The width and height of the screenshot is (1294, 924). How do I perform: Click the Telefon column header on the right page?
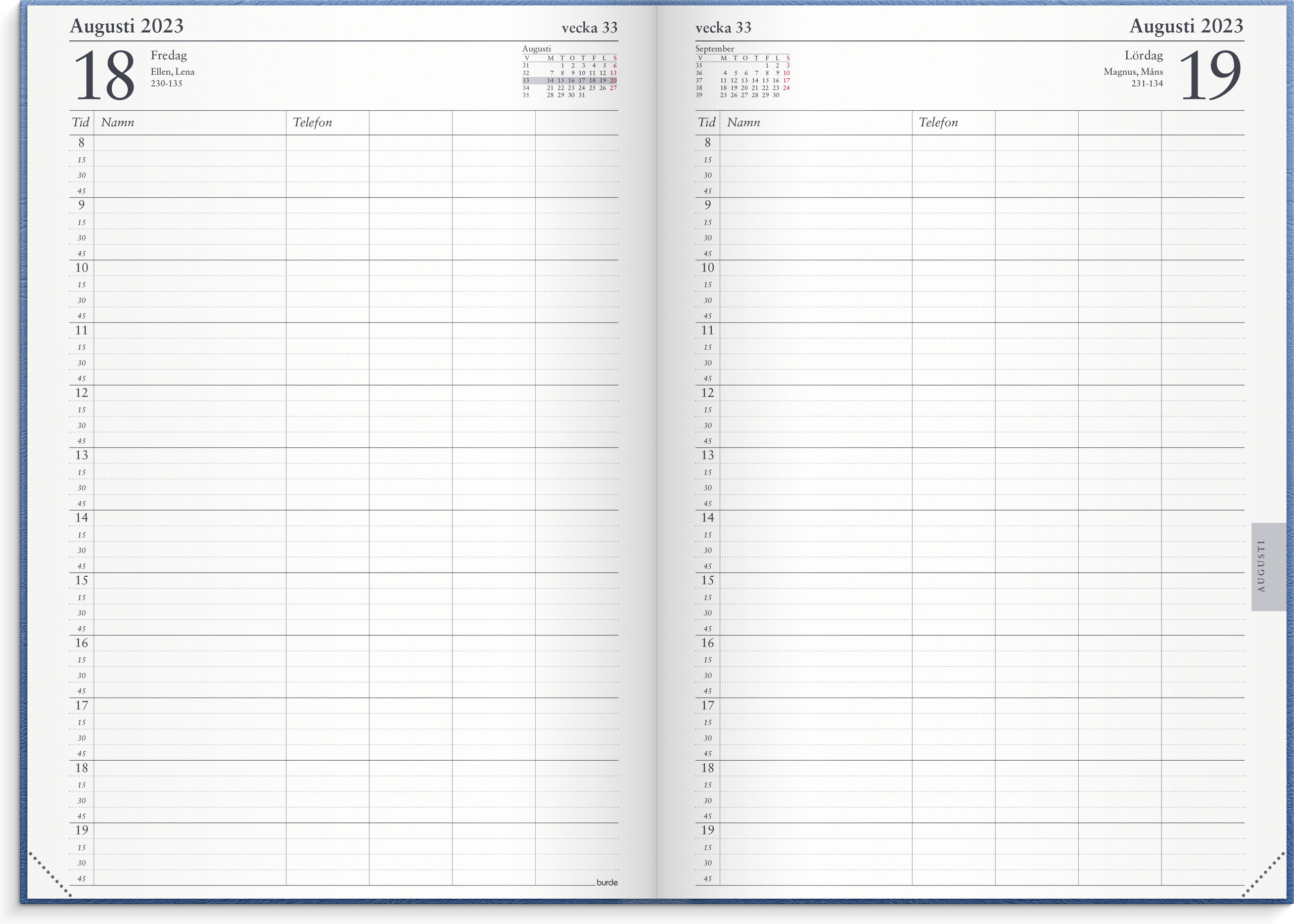938,122
